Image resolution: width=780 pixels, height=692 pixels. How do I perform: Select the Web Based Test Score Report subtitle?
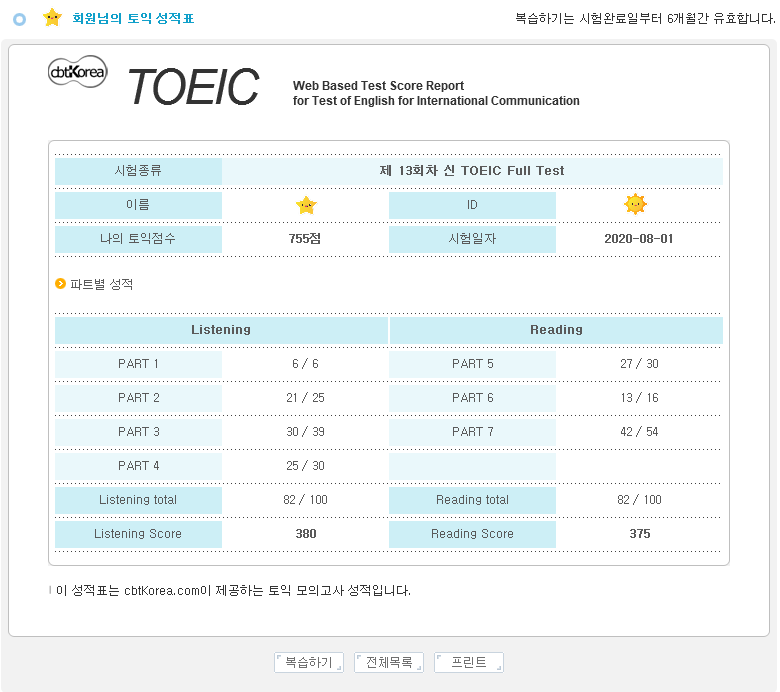(x=378, y=86)
